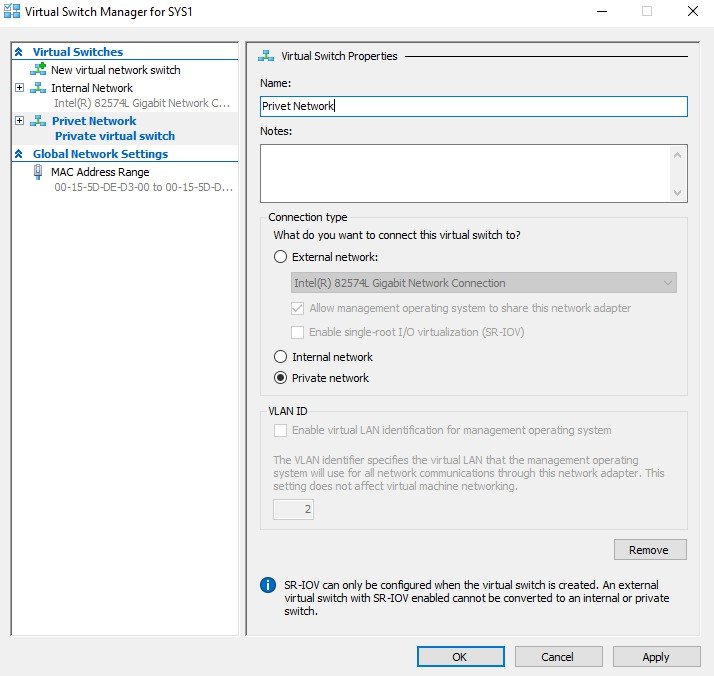Click the 00-15-5D-DE-D3-00 MAC range text
Viewport: 714px width, 676px height.
[x=143, y=187]
